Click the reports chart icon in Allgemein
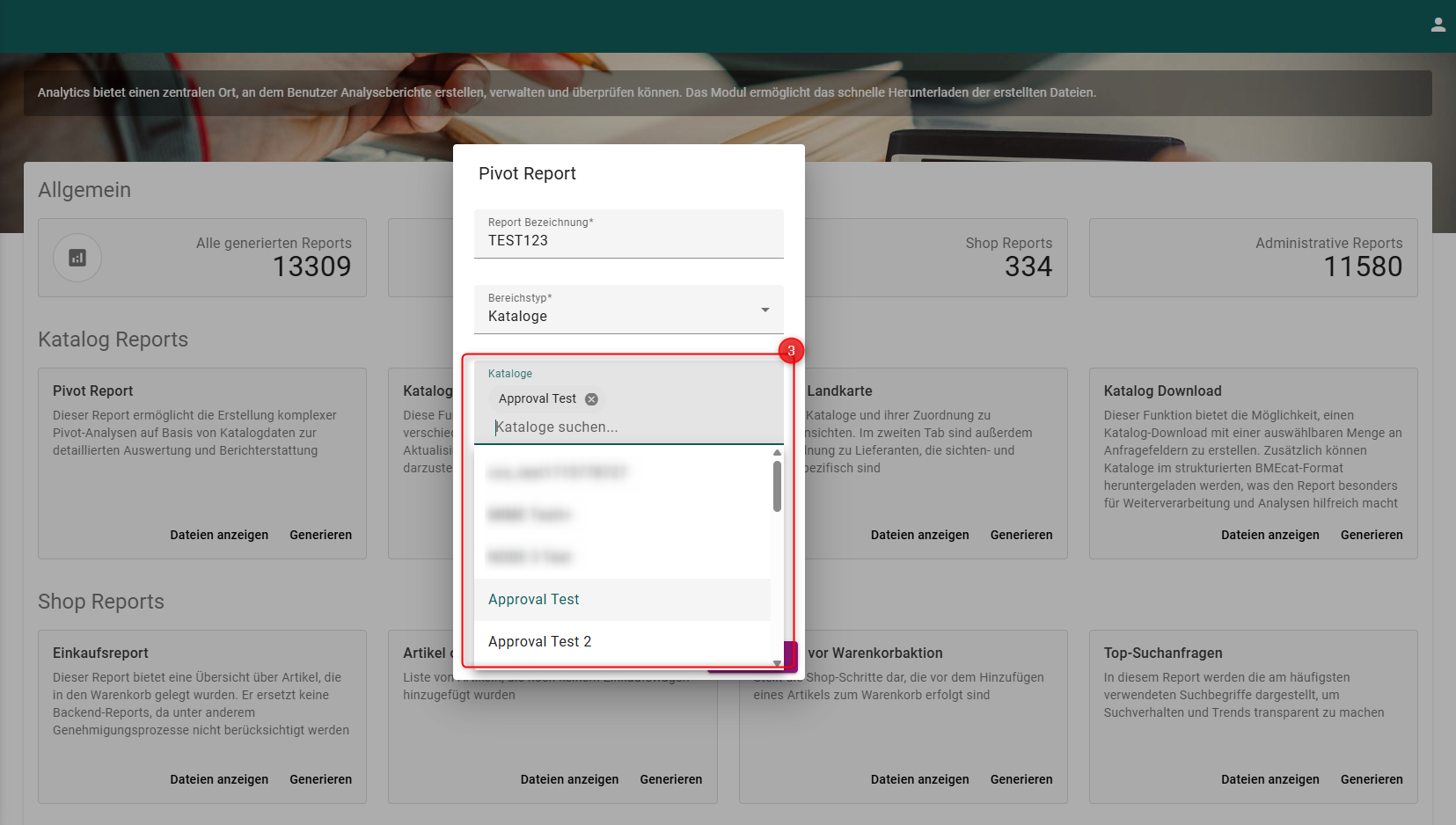 [x=77, y=258]
